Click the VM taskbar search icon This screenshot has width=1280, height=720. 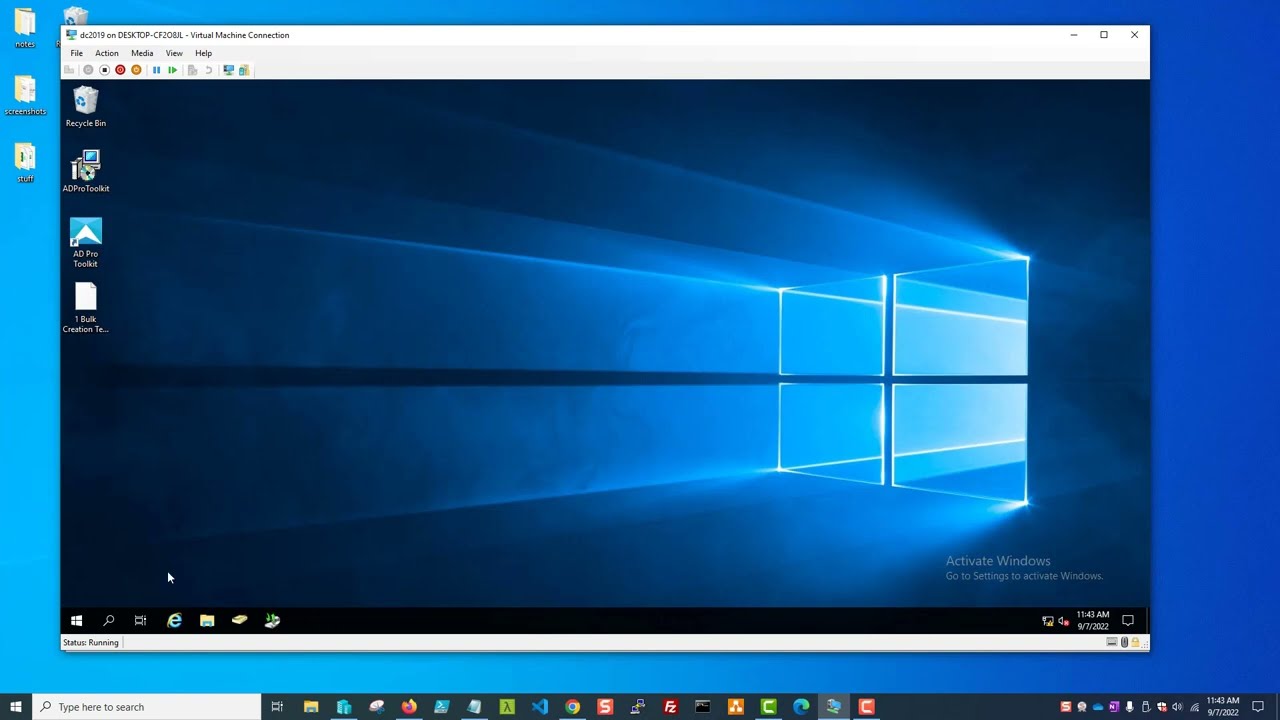[109, 621]
